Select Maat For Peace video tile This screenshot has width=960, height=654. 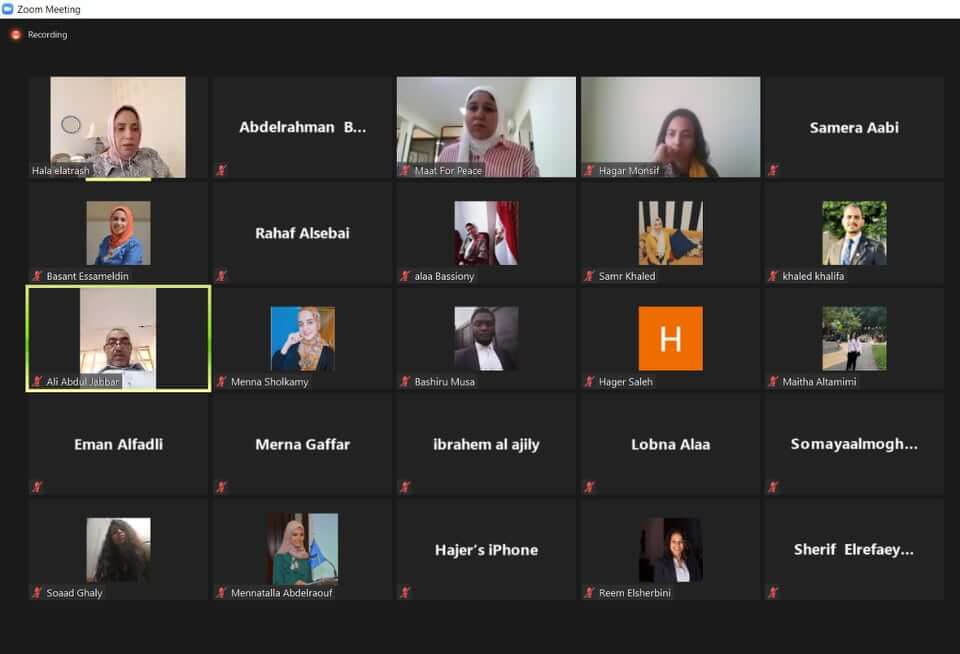coord(486,127)
